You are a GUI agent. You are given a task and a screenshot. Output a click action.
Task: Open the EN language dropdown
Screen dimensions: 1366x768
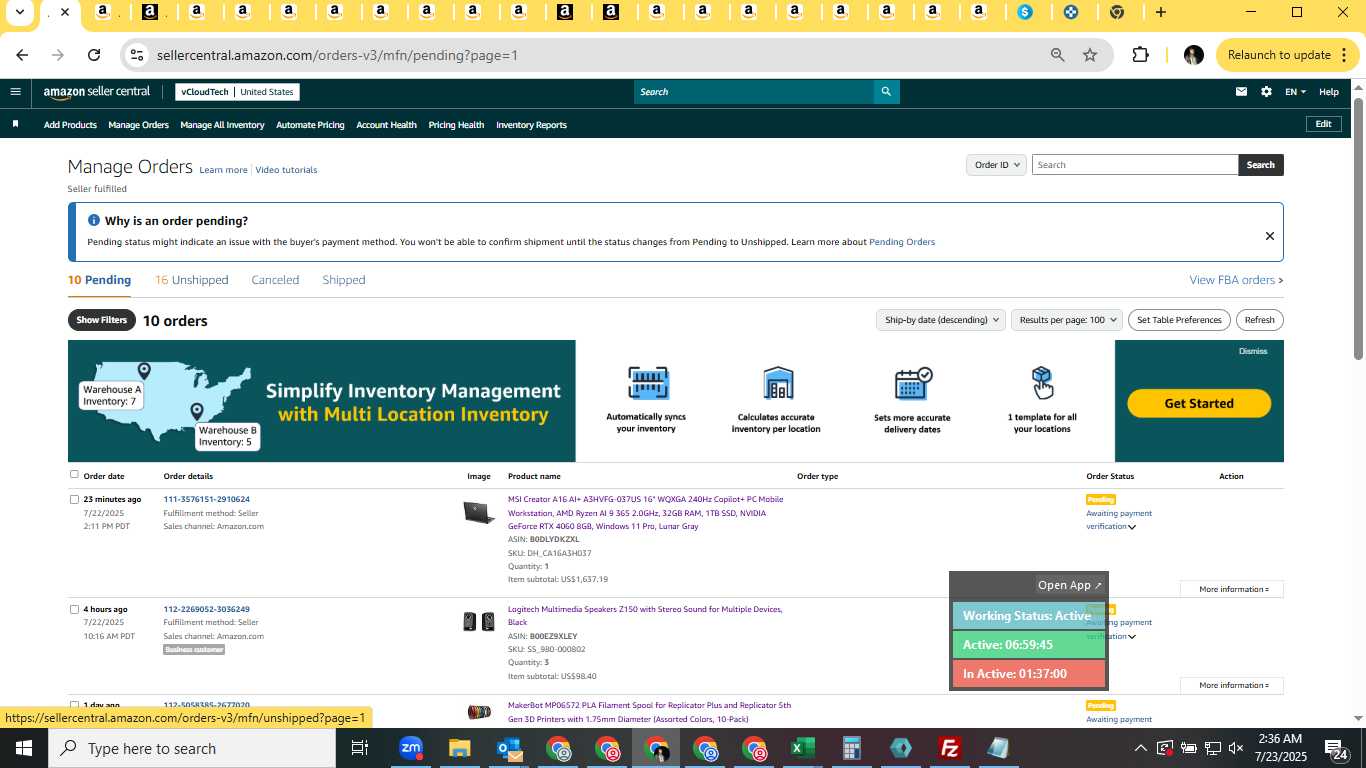[1295, 92]
